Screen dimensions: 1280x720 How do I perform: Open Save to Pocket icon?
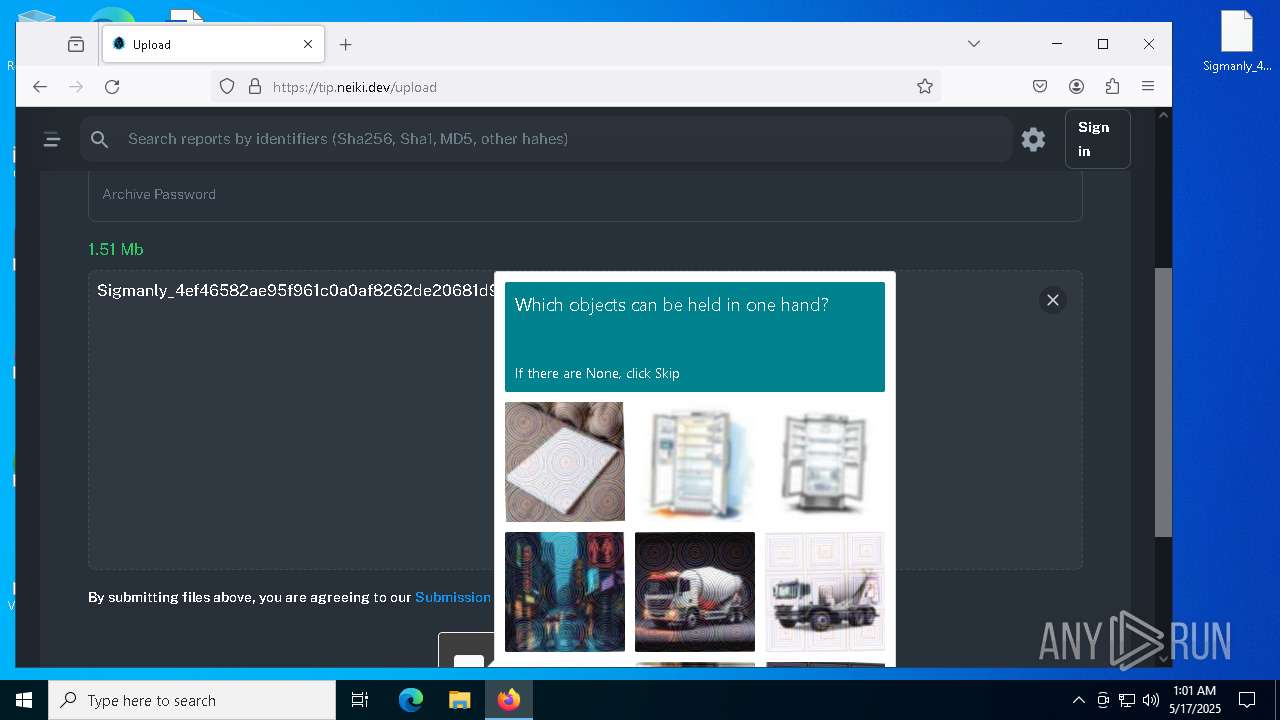[1040, 87]
